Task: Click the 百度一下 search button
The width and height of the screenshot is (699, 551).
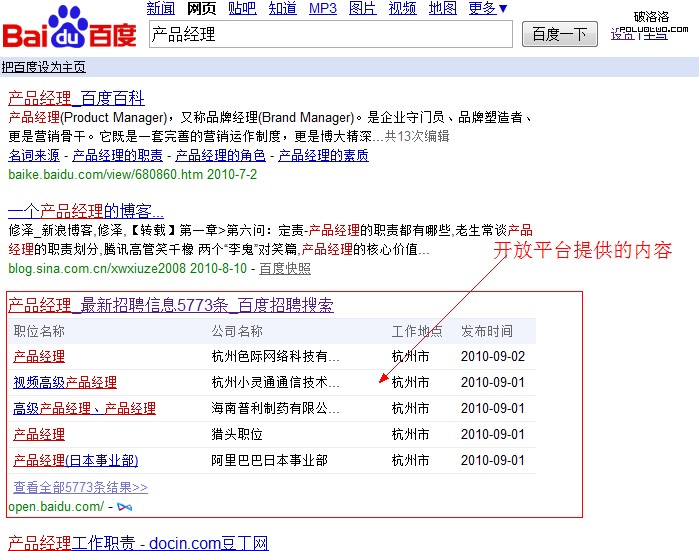Action: pos(559,34)
